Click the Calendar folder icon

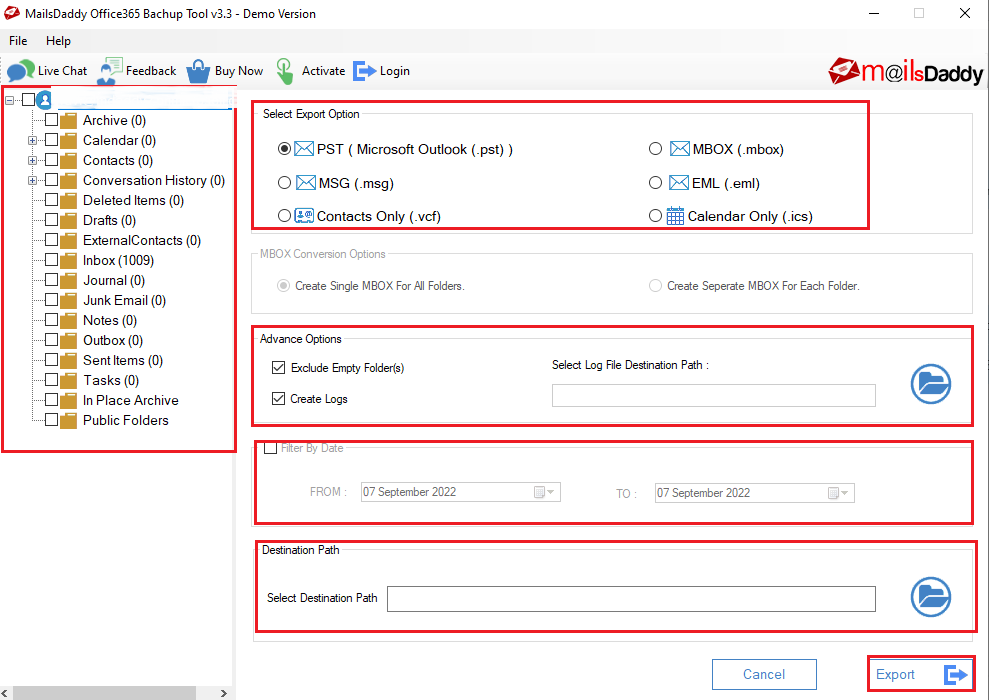tap(68, 141)
